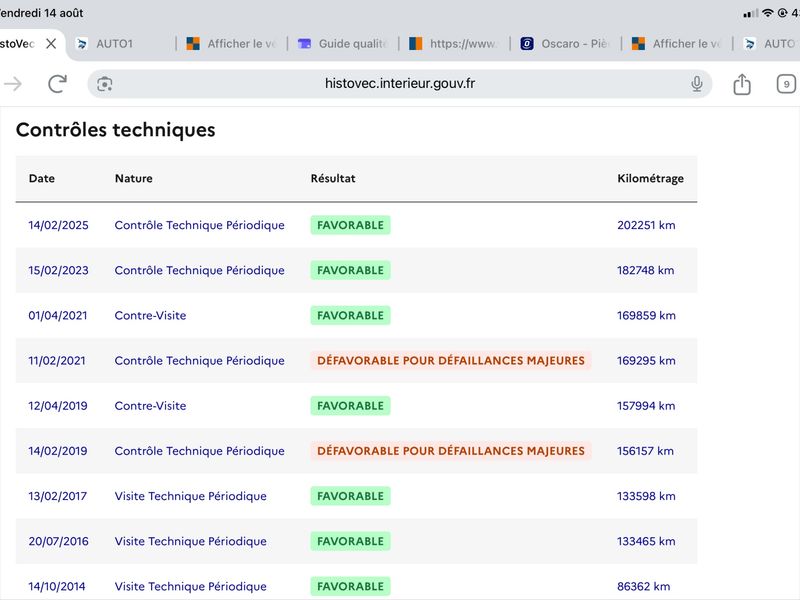
Task: Open the lens search icon in address bar
Action: (105, 84)
